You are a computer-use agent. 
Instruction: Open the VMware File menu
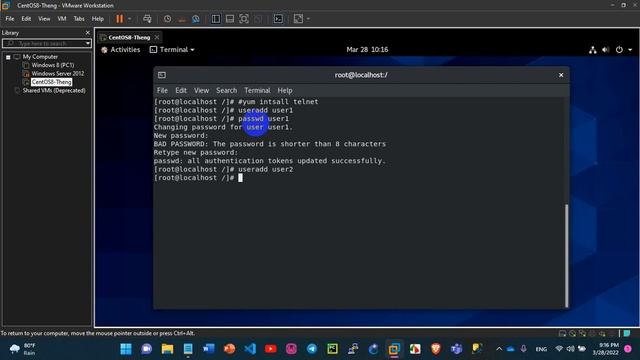pyautogui.click(x=10, y=19)
